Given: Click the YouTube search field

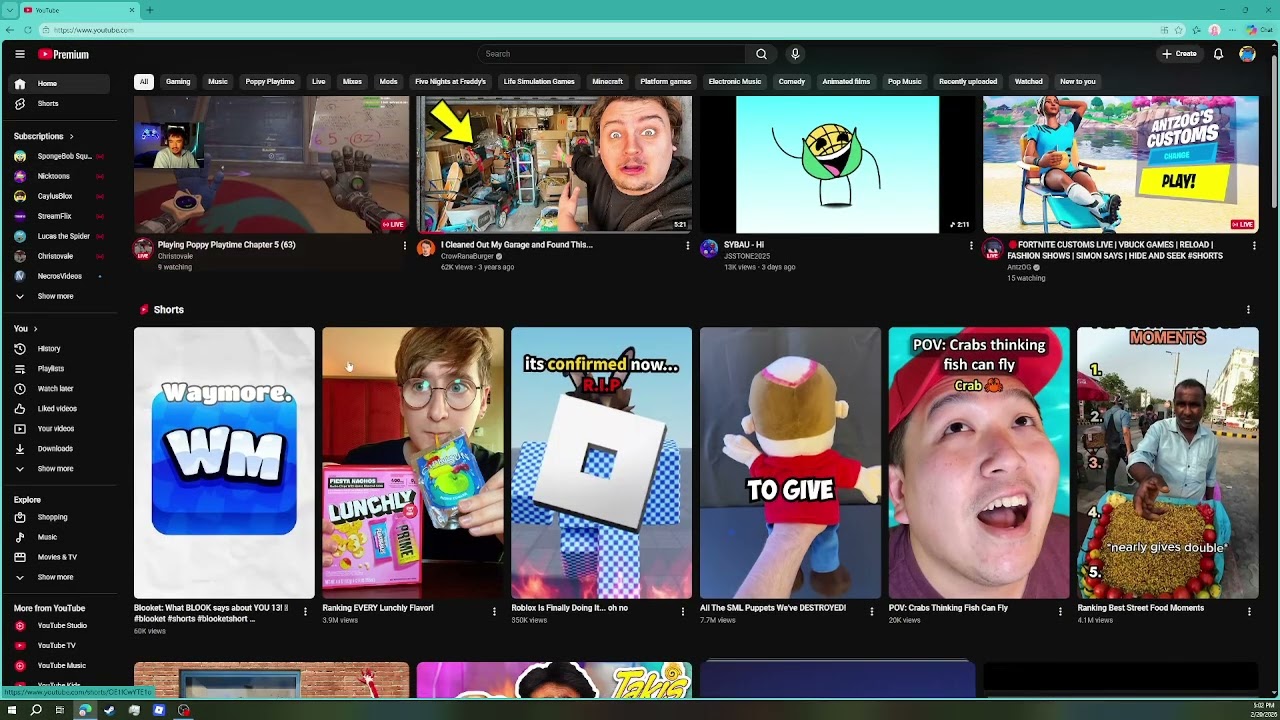Looking at the screenshot, I should coord(612,54).
